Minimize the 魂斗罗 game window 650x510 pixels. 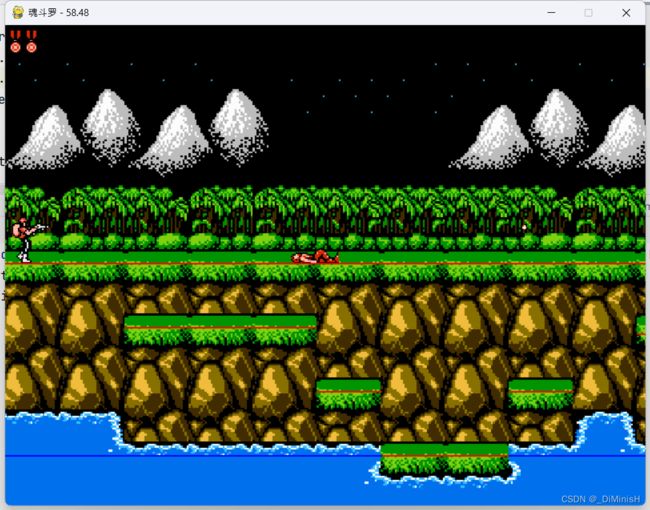(551, 13)
